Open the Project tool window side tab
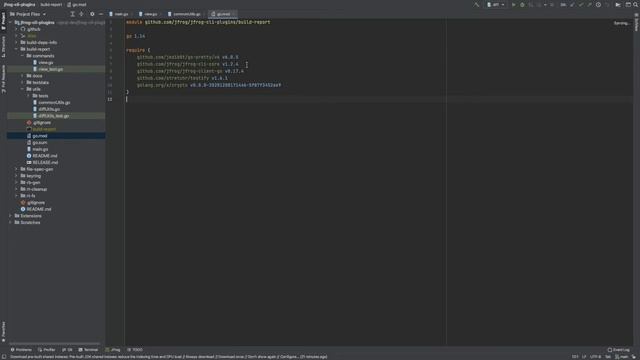Image resolution: width=640 pixels, height=360 pixels. (3, 21)
